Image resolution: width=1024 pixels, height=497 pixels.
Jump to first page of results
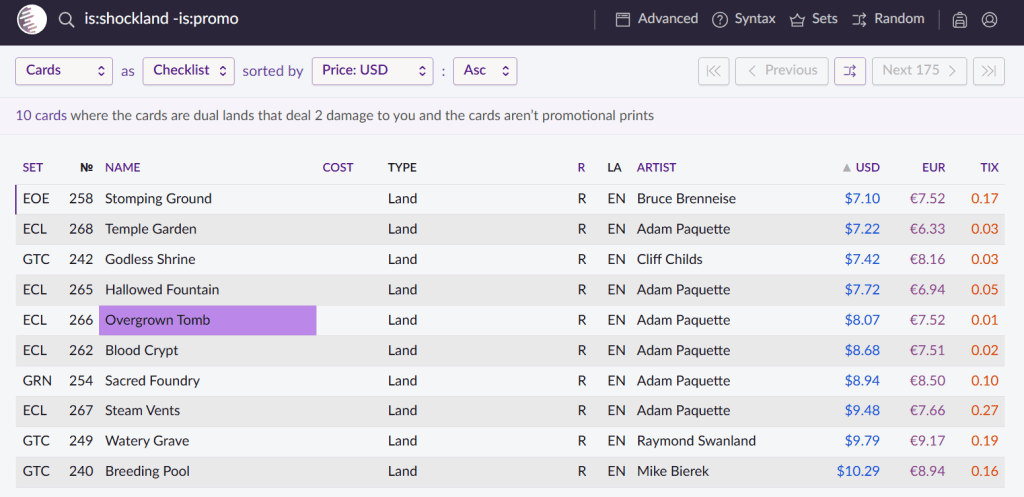[x=713, y=71]
